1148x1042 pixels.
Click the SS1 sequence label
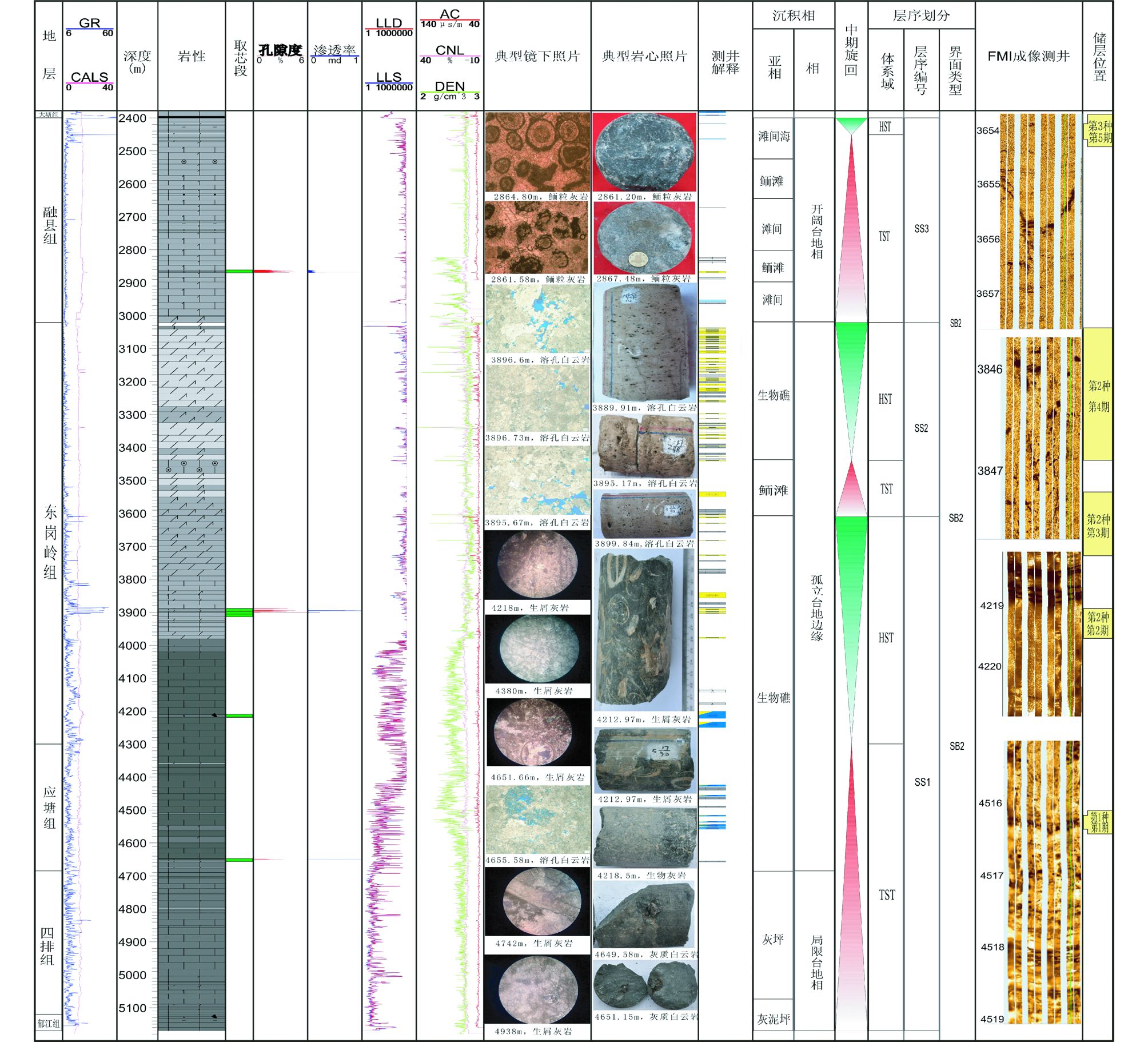click(922, 782)
